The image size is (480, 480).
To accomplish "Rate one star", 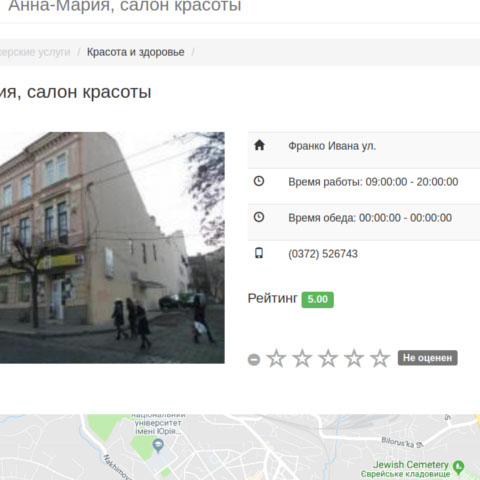I will 276,358.
